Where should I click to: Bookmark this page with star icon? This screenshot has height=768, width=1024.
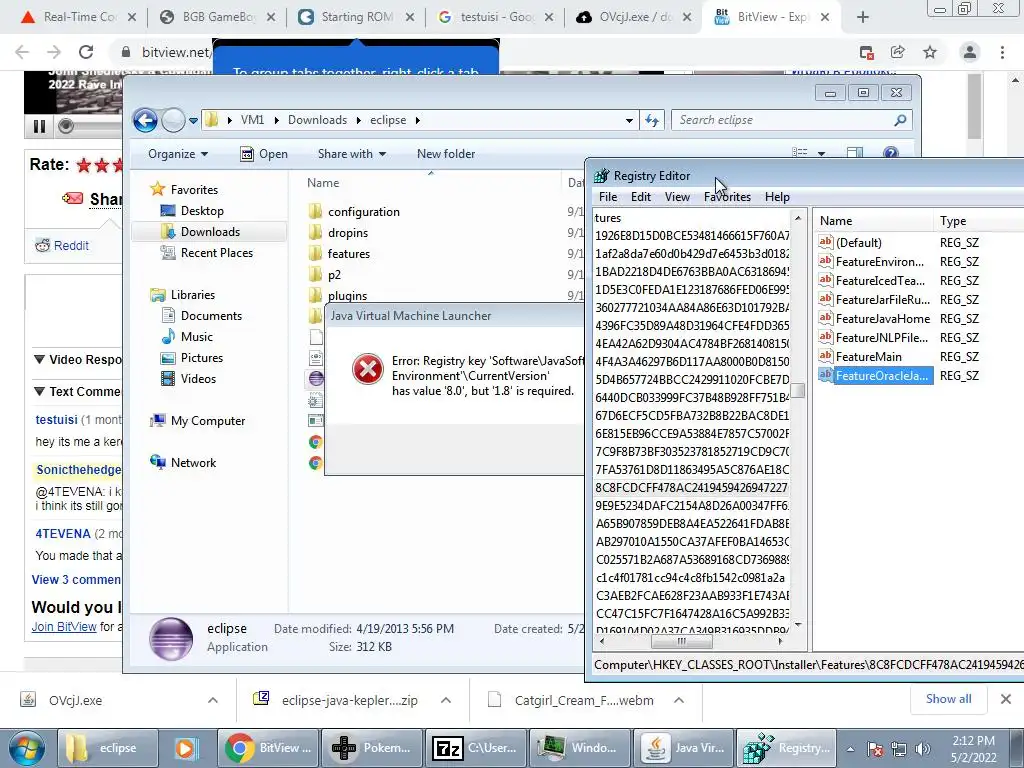(930, 52)
